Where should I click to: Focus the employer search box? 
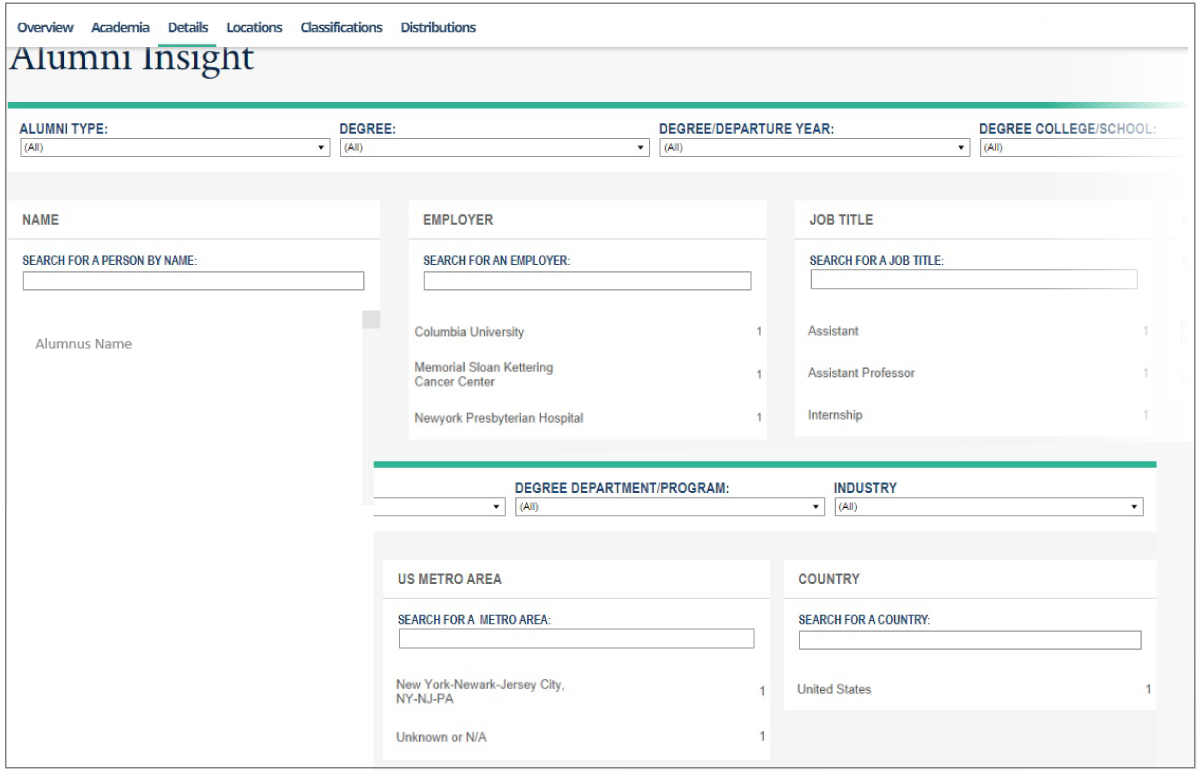(587, 281)
